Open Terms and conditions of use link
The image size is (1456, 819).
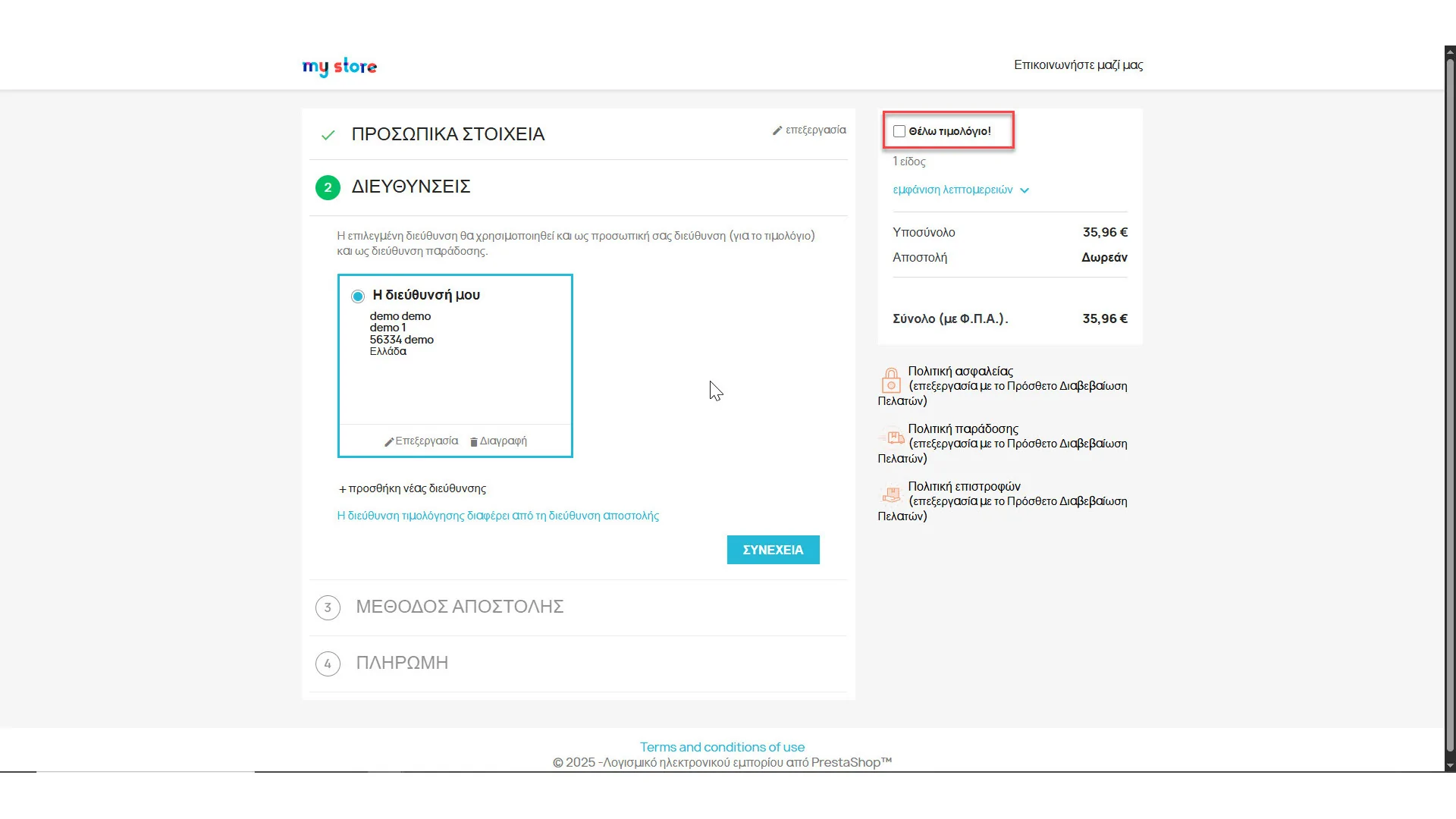point(722,747)
